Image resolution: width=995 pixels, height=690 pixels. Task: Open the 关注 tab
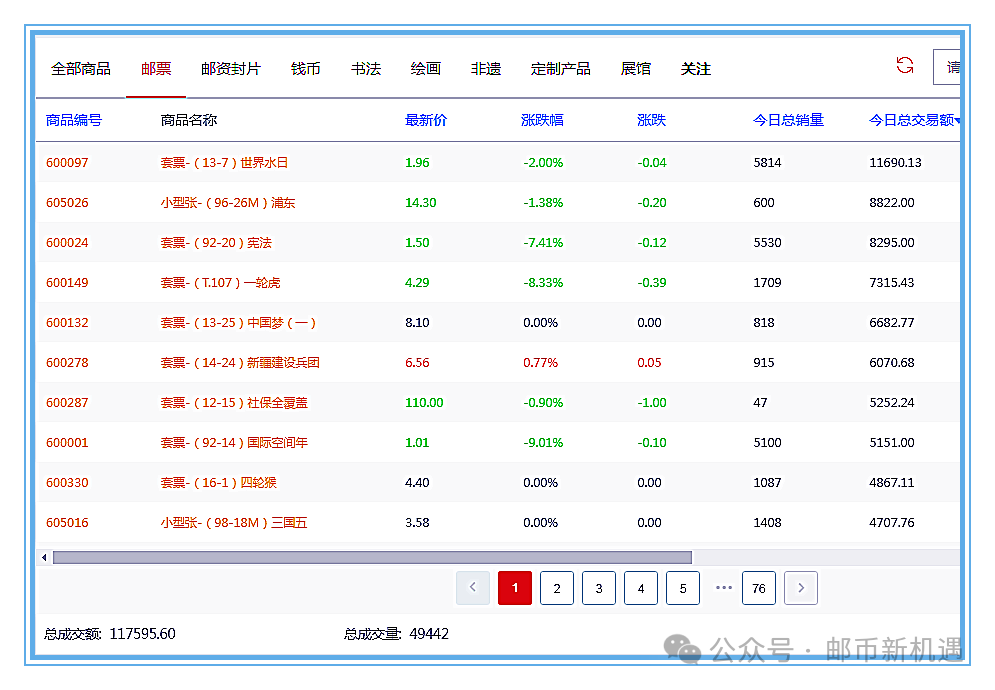pos(695,69)
